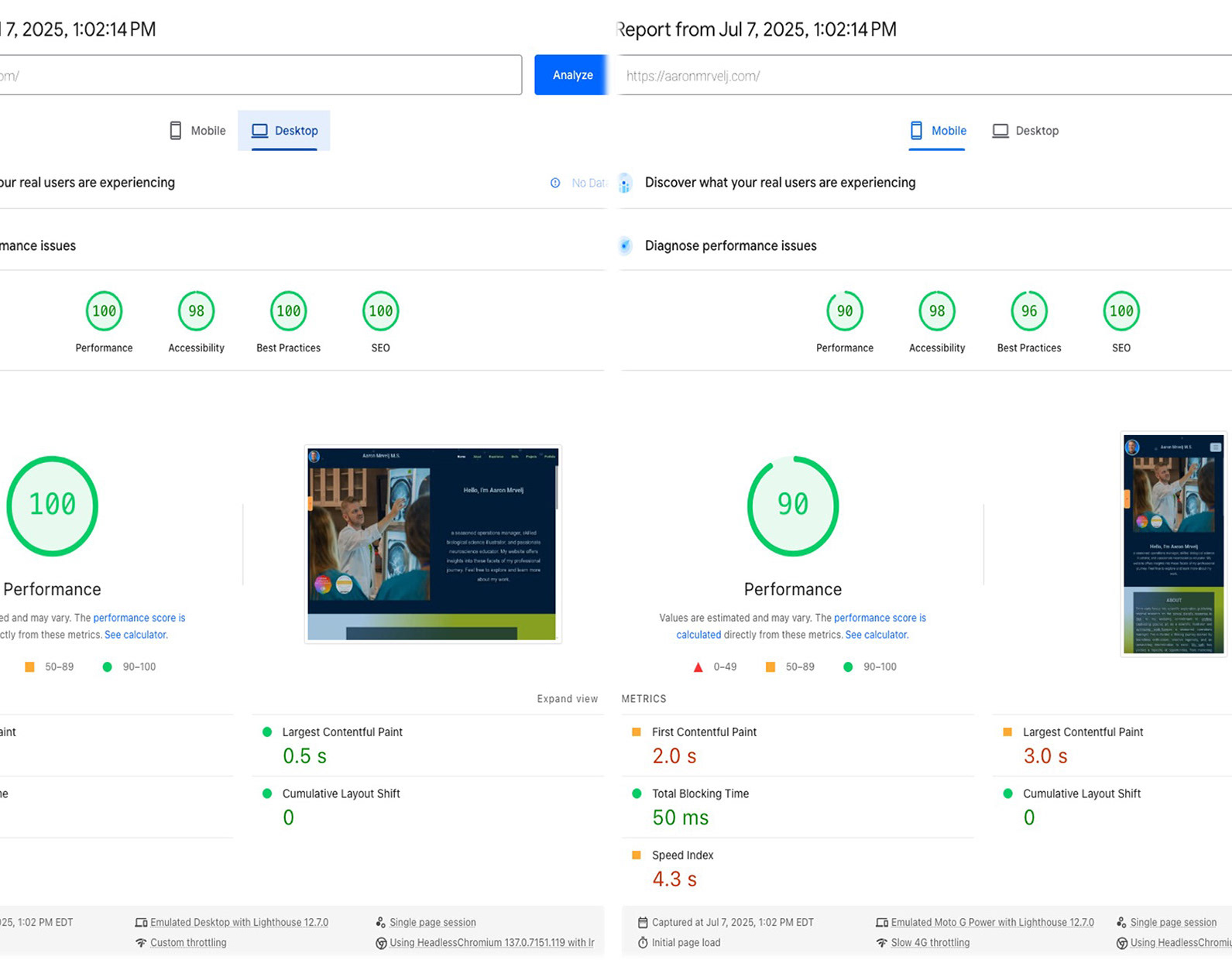Click the wifi icon beside Custom throttling
The width and height of the screenshot is (1232, 963).
pos(141,943)
